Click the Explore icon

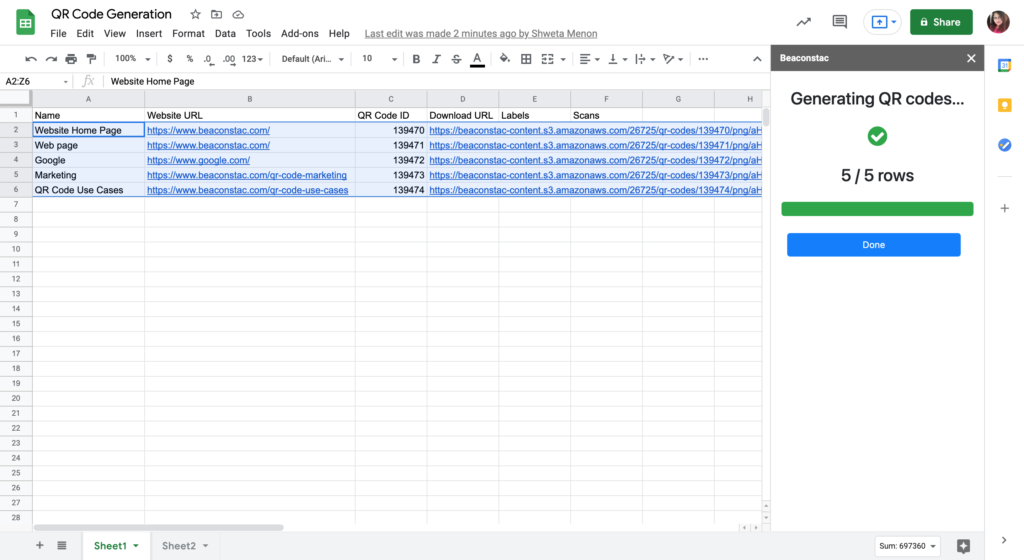[963, 546]
